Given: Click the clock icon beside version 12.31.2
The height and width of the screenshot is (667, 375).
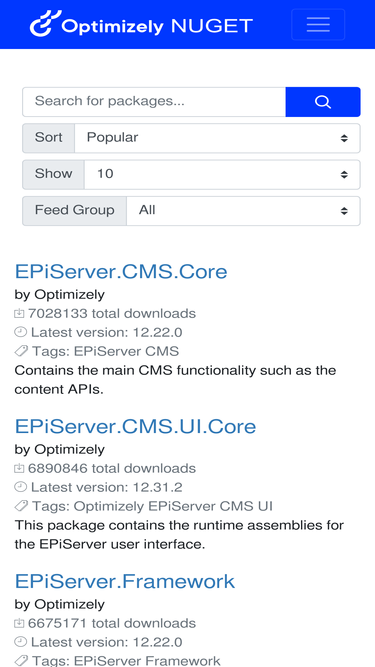Looking at the screenshot, I should [x=20, y=487].
